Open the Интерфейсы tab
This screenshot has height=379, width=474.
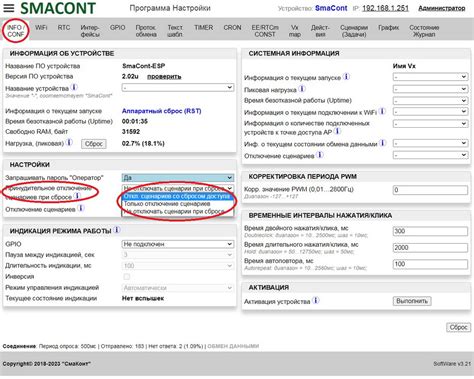tap(90, 31)
